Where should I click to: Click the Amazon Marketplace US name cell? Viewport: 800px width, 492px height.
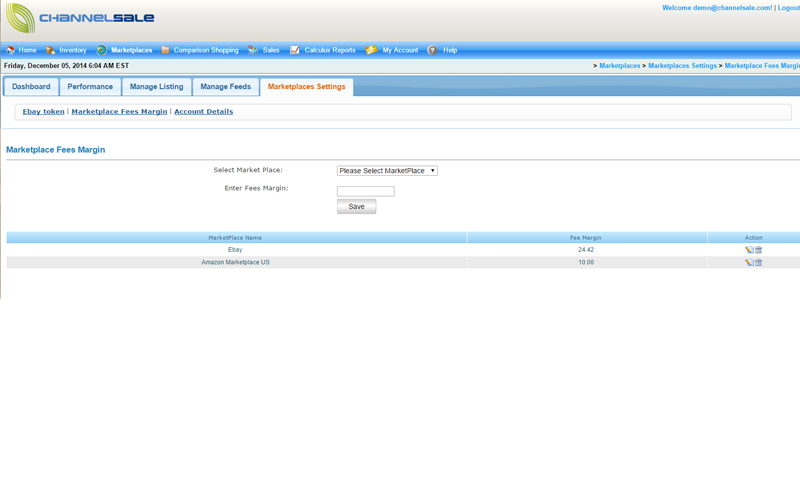click(235, 262)
